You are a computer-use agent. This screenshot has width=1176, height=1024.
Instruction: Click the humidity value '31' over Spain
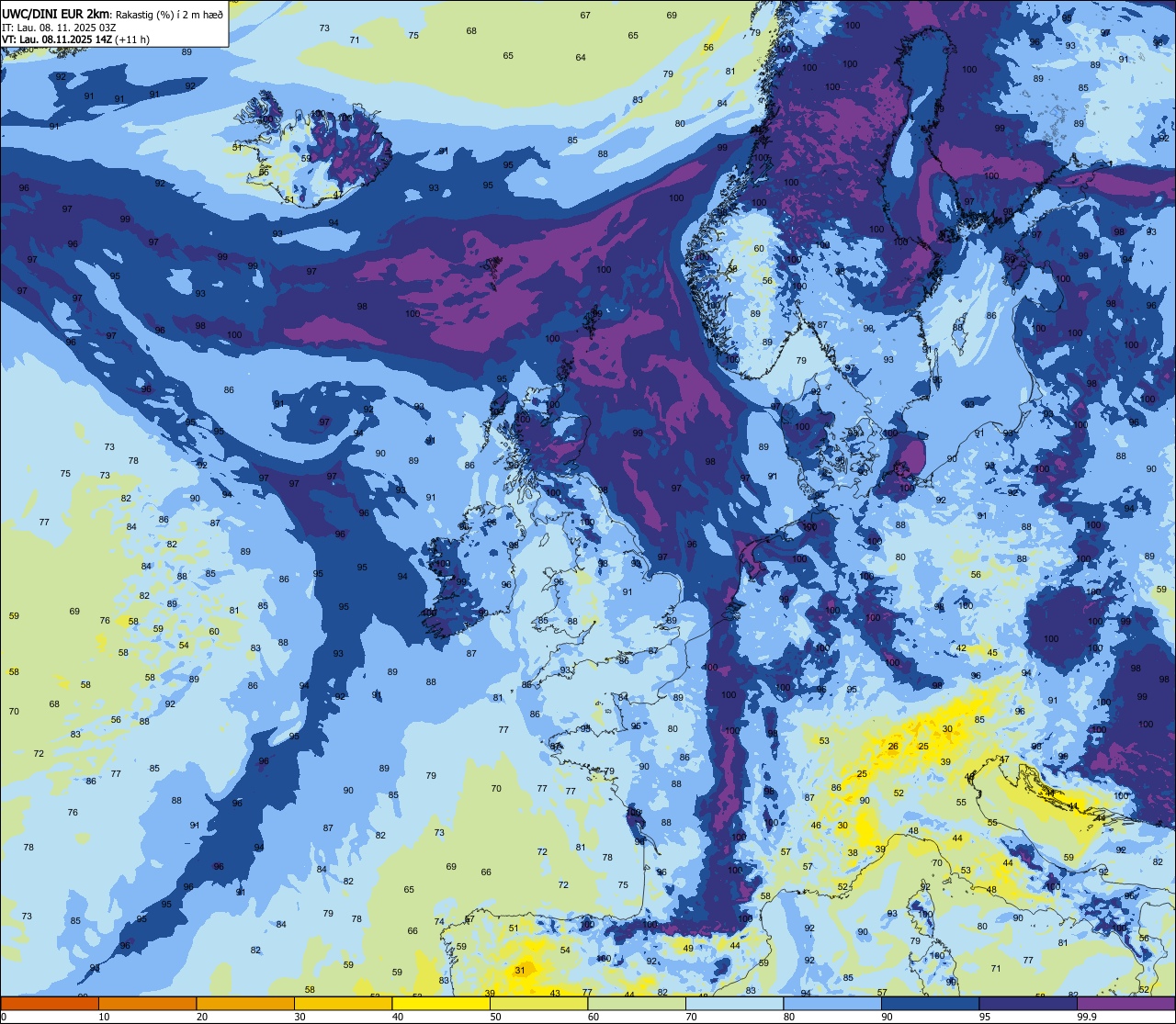520,970
